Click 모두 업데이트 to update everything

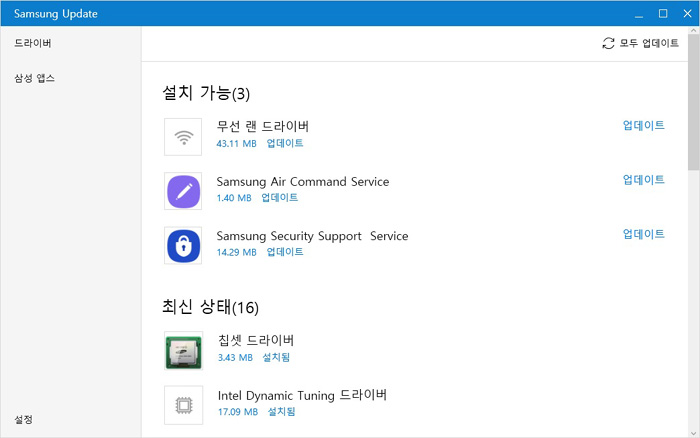(649, 43)
